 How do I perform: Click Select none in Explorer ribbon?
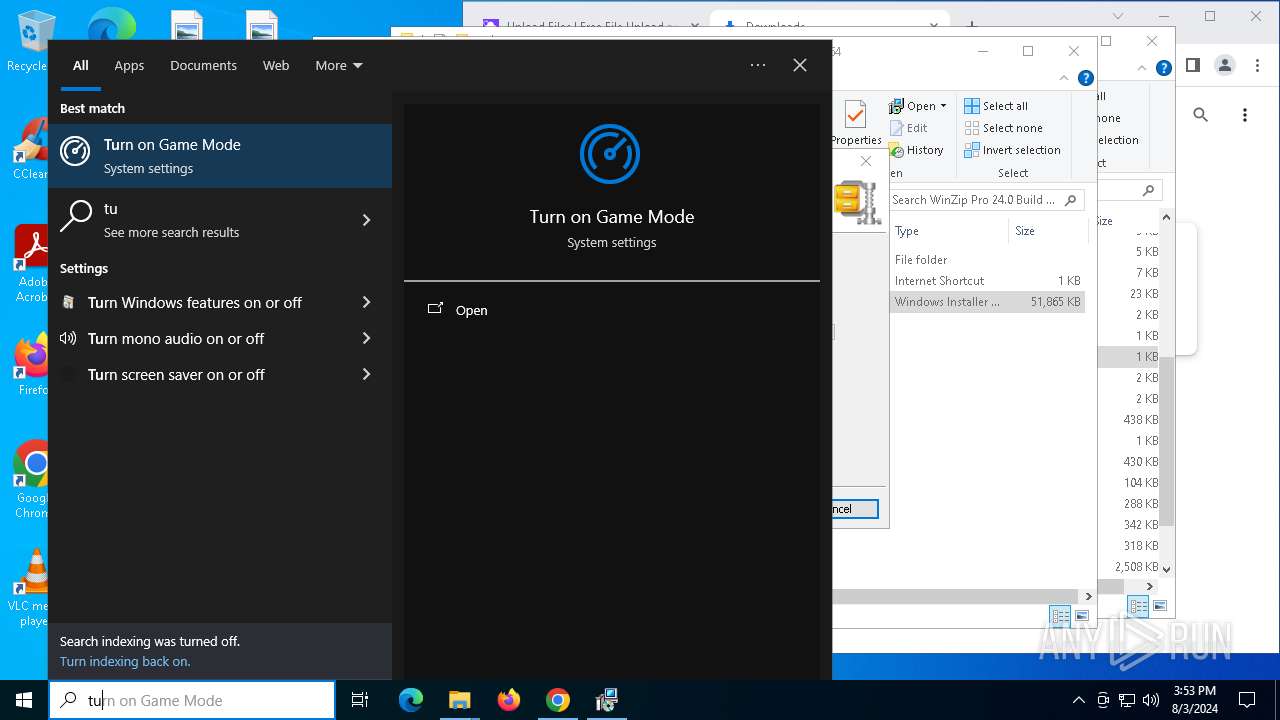[1003, 128]
